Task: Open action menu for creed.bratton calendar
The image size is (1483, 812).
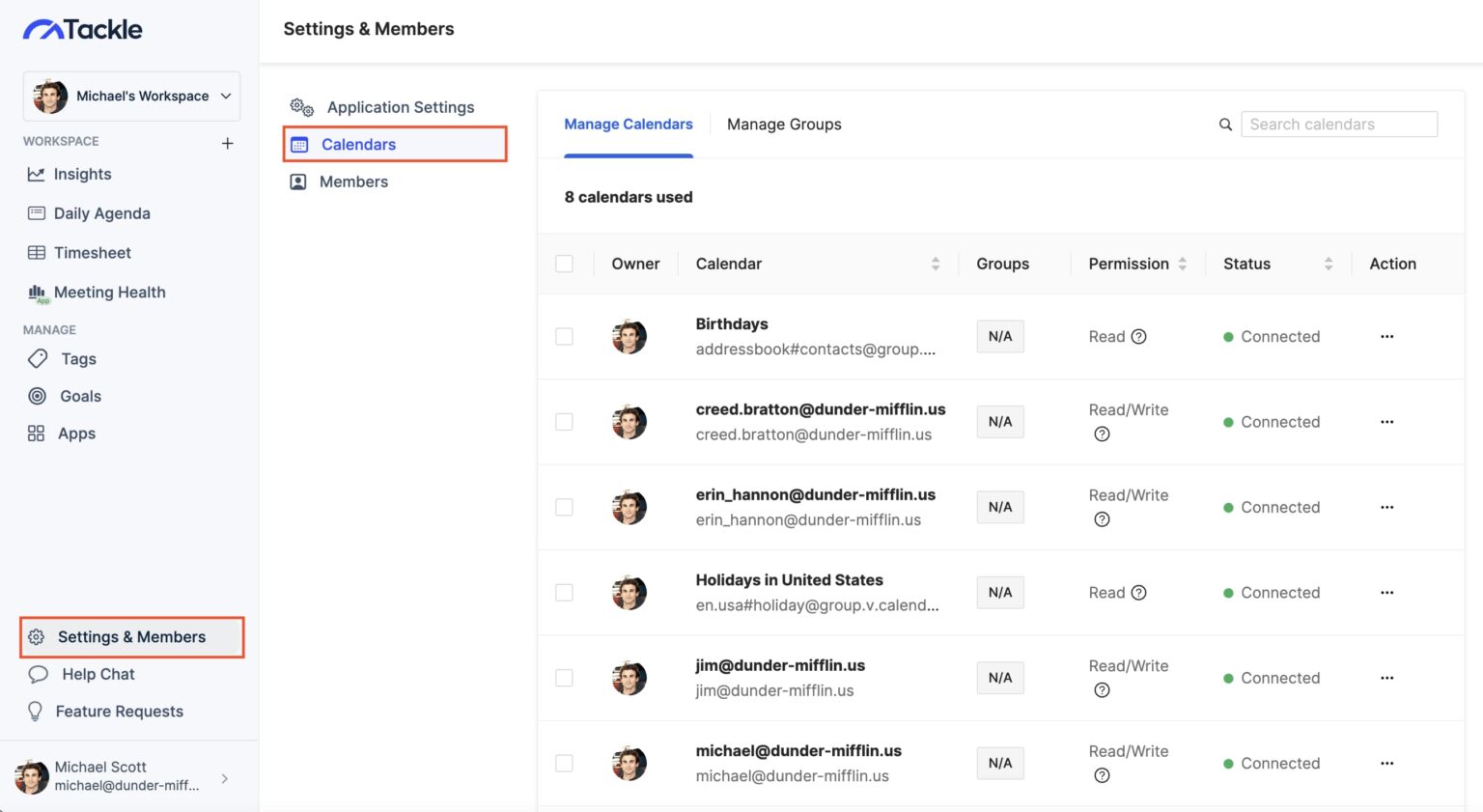Action: pos(1387,422)
